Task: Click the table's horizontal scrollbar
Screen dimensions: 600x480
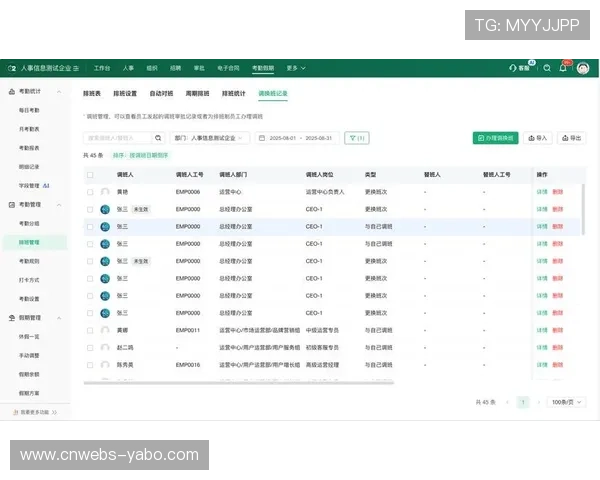Action: pyautogui.click(x=239, y=382)
